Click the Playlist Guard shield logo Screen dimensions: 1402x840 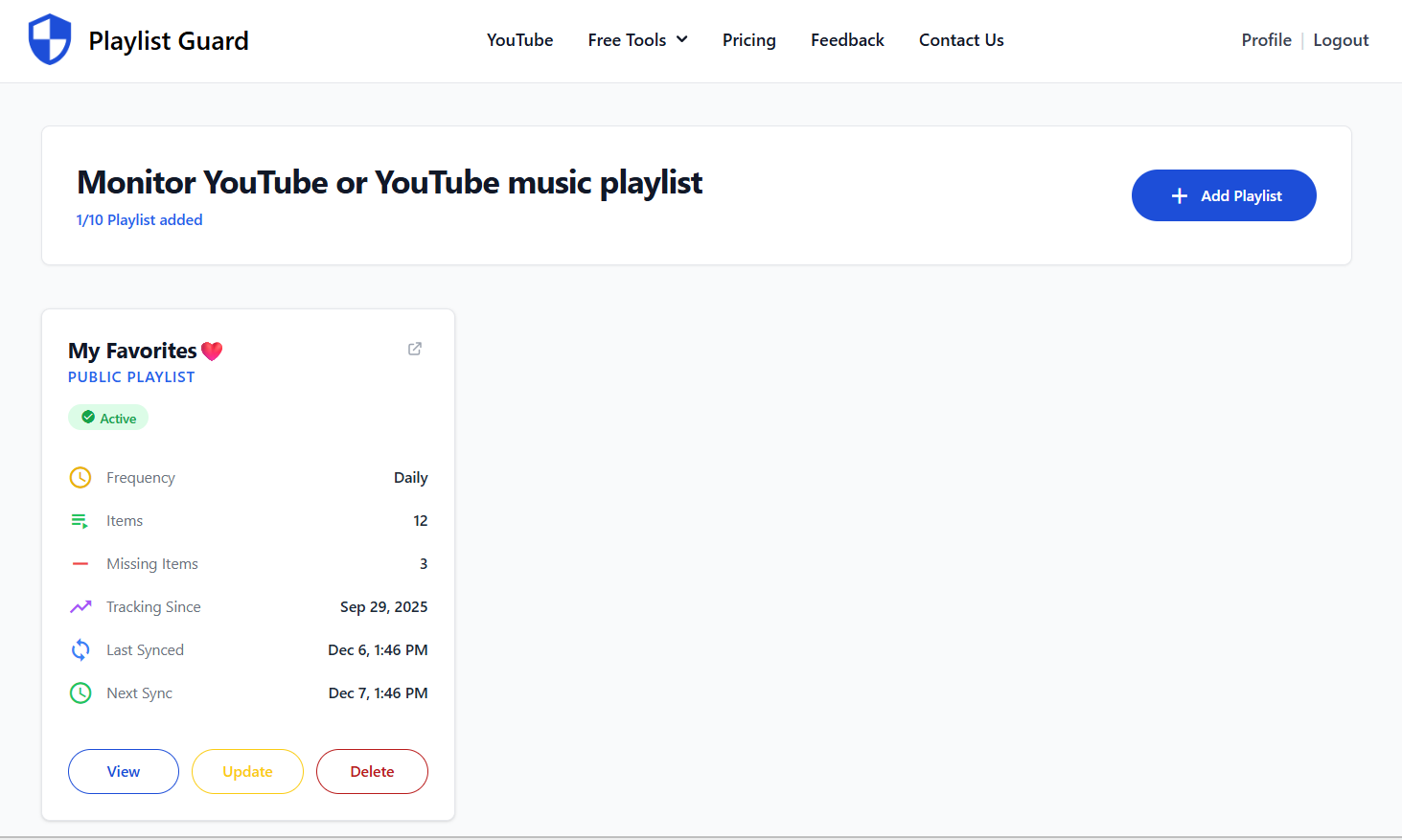50,39
